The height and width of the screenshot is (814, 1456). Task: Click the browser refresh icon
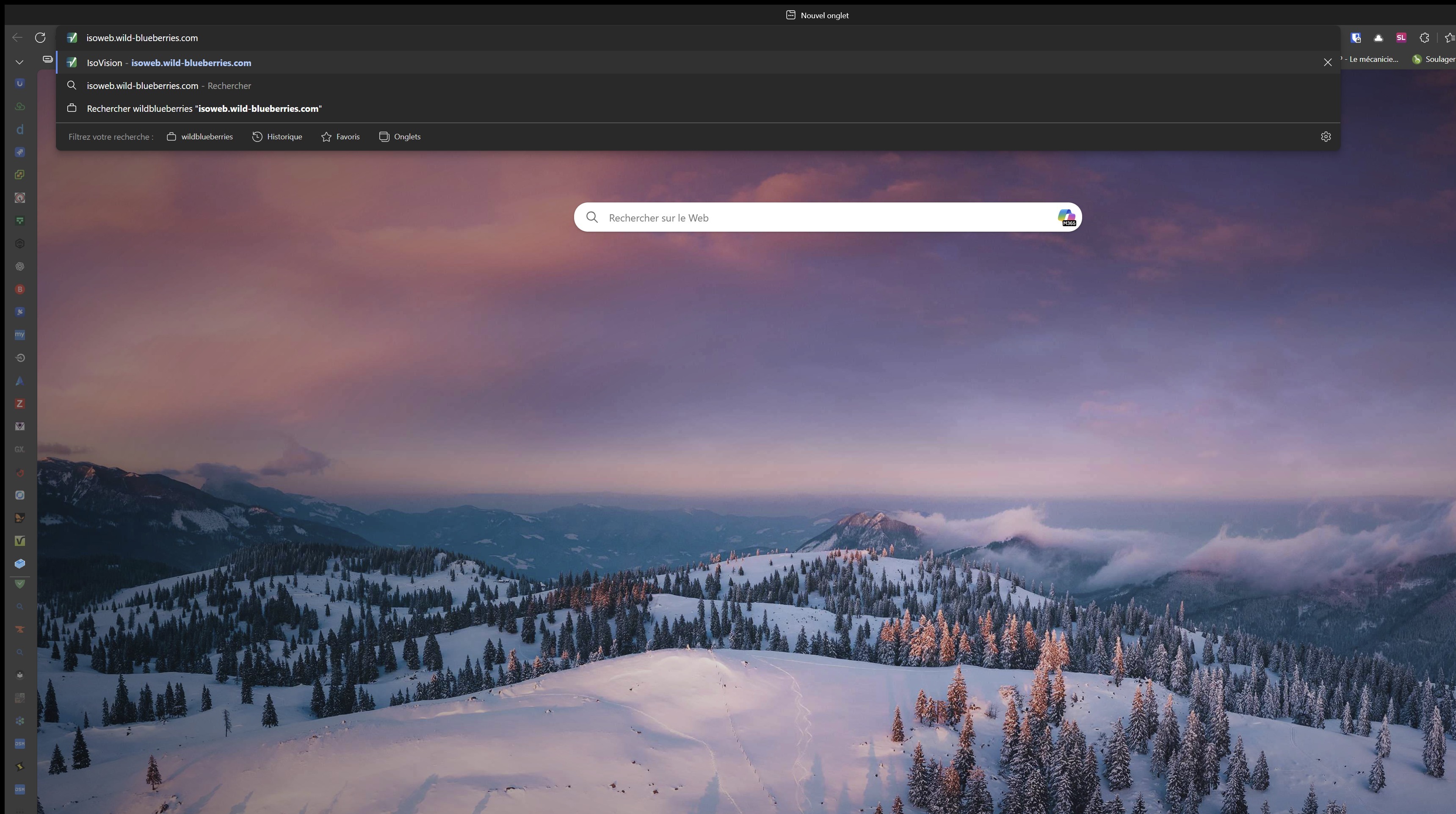[x=40, y=38]
